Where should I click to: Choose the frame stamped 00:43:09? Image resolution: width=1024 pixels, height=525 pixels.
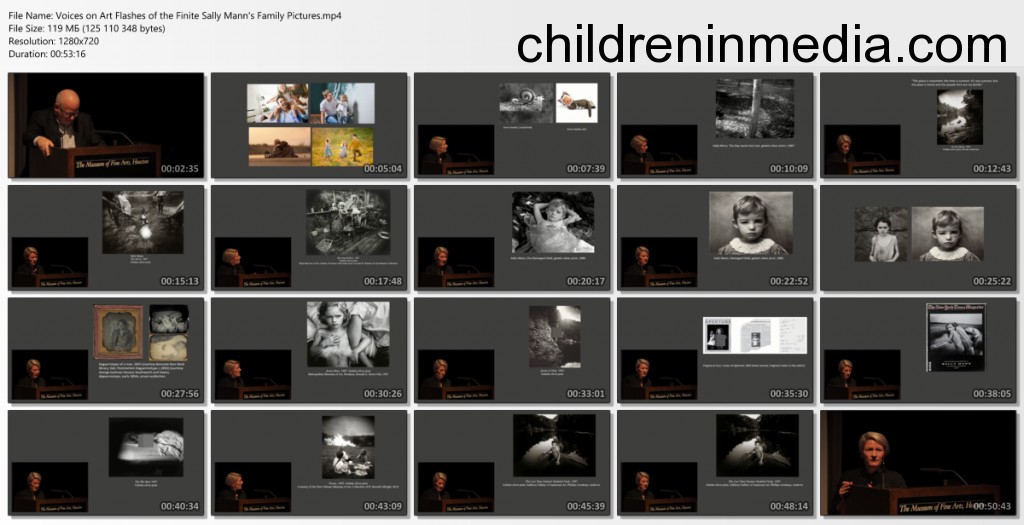309,463
